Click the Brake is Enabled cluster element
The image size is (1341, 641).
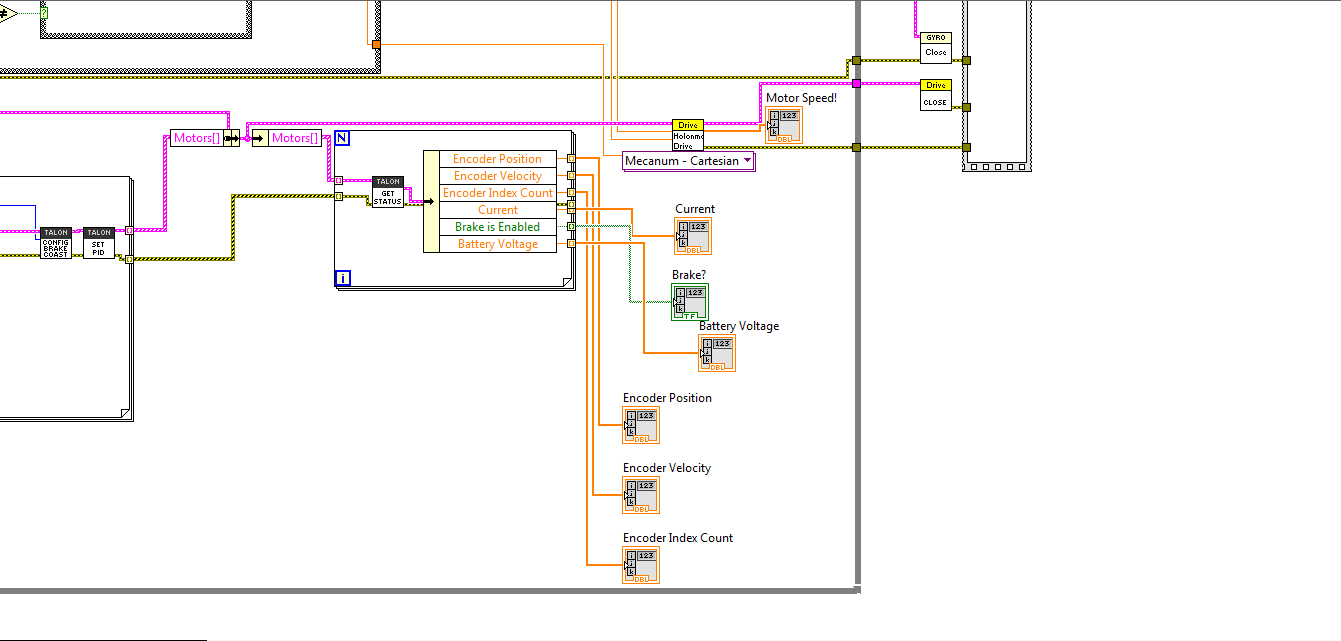pyautogui.click(x=496, y=227)
